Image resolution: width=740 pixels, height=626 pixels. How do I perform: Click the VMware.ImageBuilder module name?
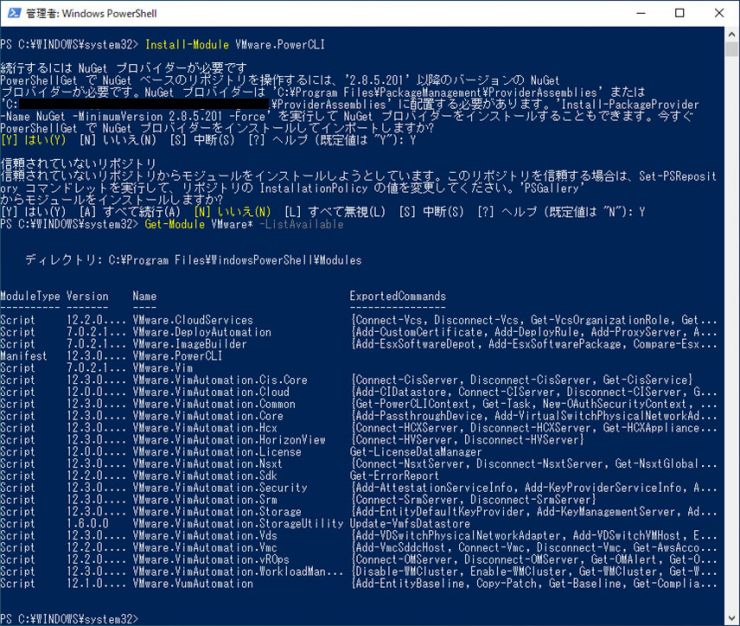(x=190, y=344)
